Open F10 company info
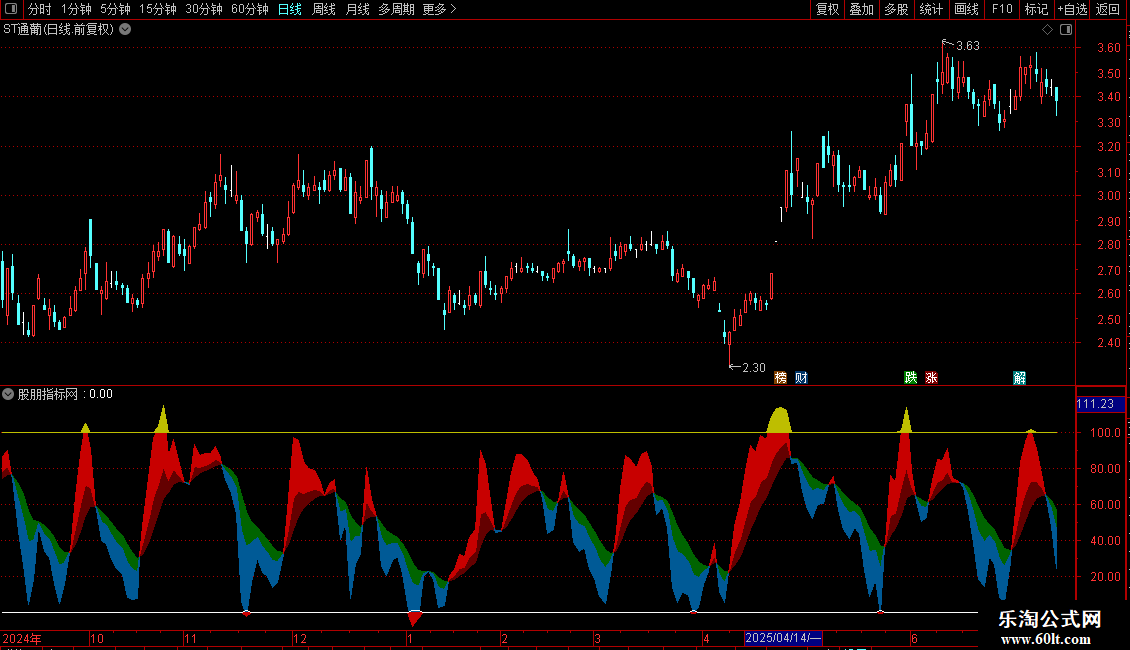Screen dimensions: 1130x650 1002,9
